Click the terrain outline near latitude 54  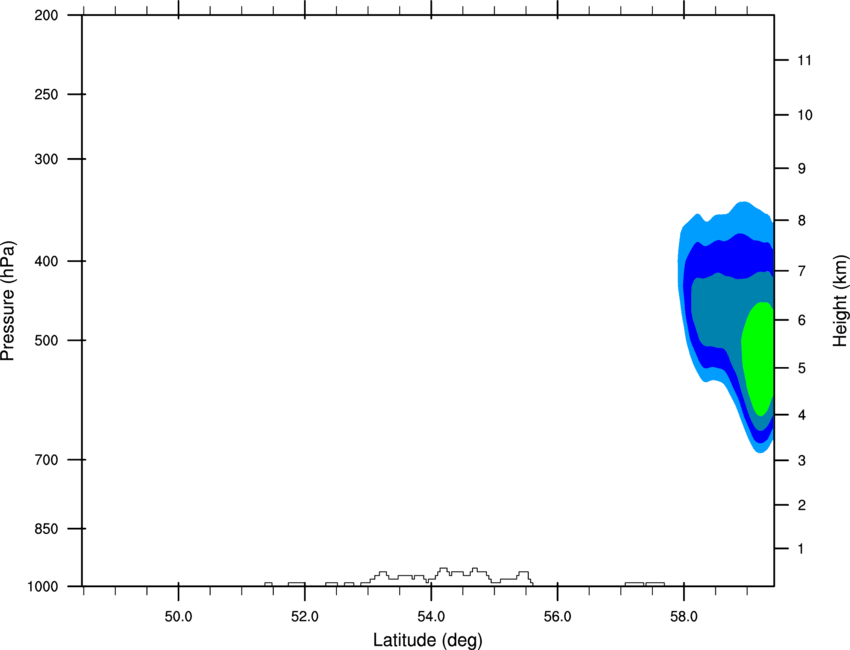pos(445,574)
